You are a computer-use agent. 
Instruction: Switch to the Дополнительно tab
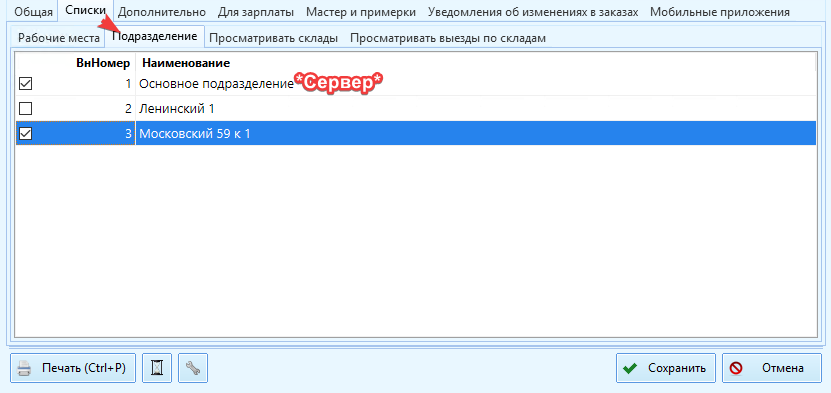pyautogui.click(x=162, y=12)
